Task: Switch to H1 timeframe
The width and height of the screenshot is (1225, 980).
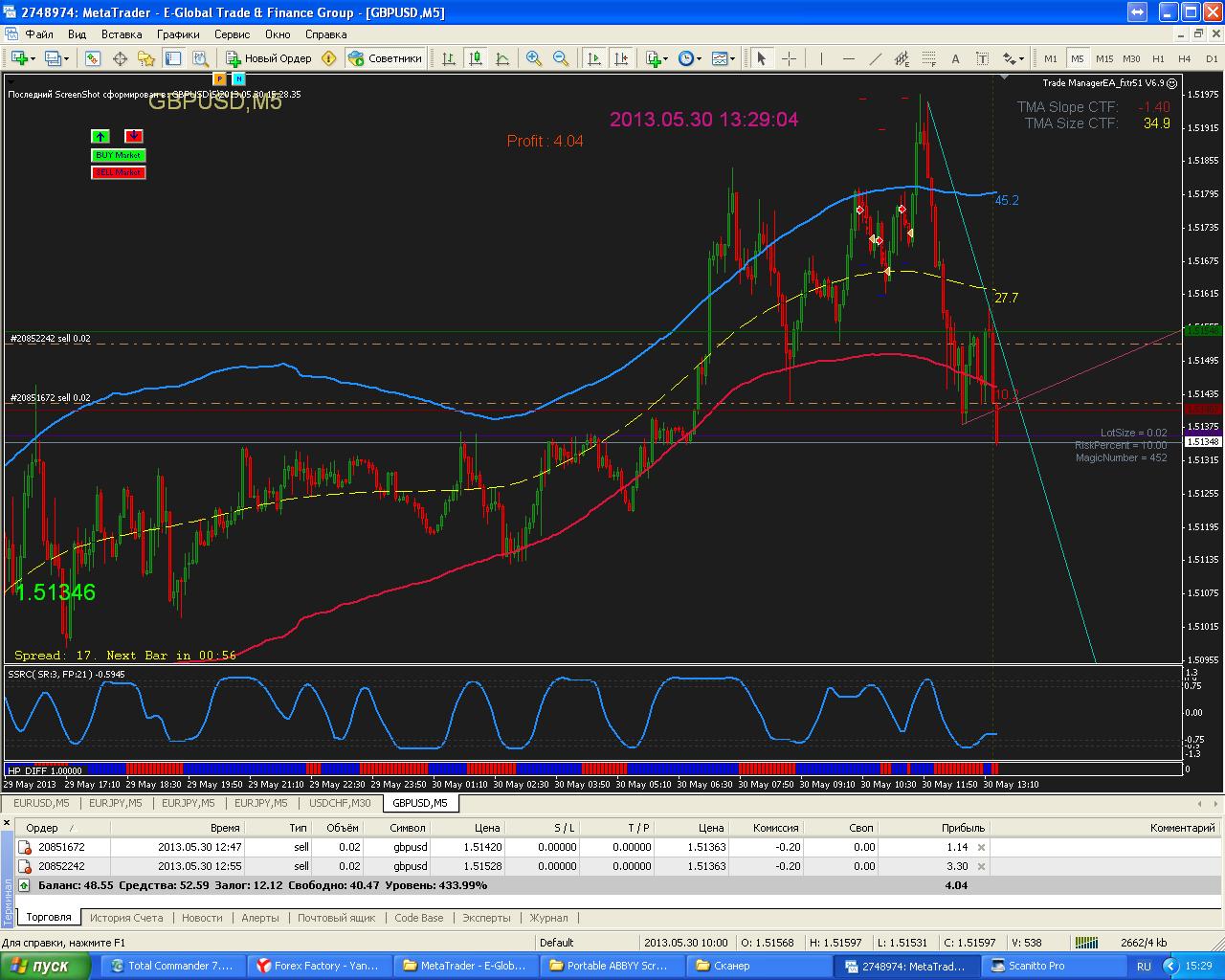Action: [1158, 58]
